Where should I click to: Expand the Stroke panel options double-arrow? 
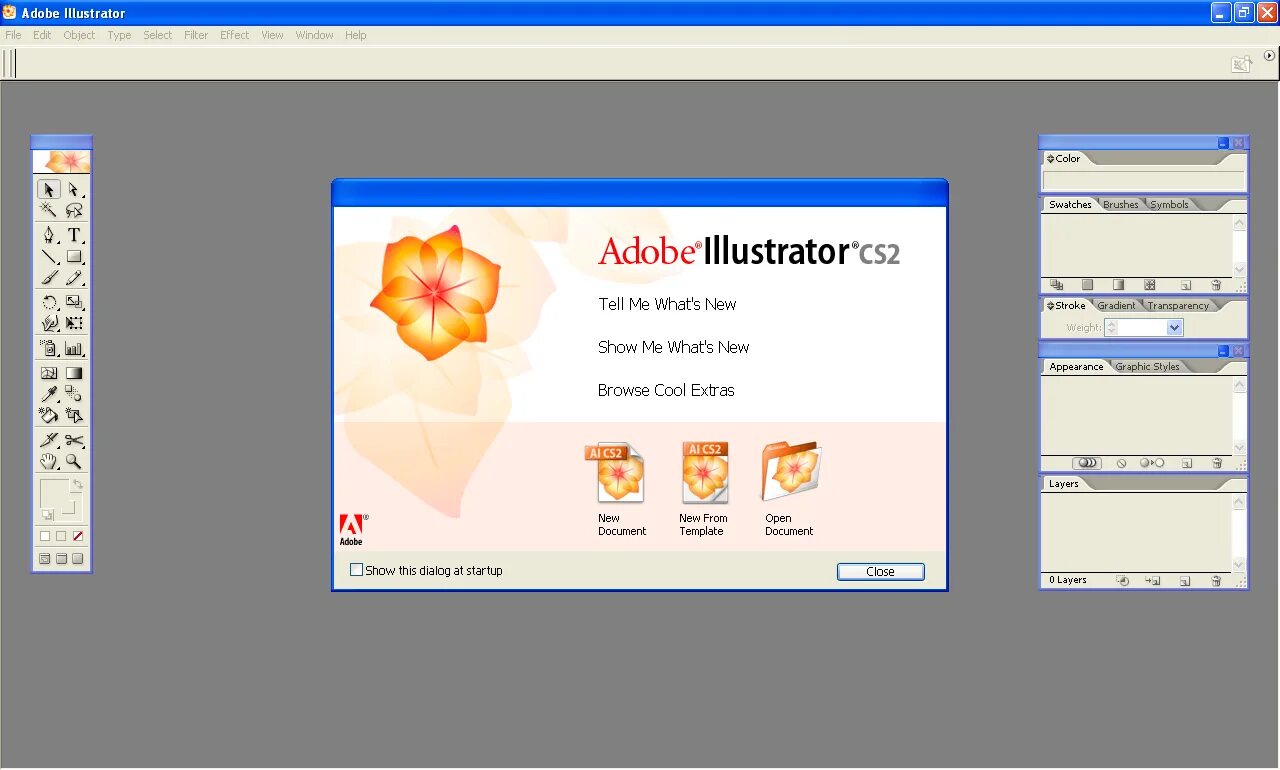[1050, 306]
